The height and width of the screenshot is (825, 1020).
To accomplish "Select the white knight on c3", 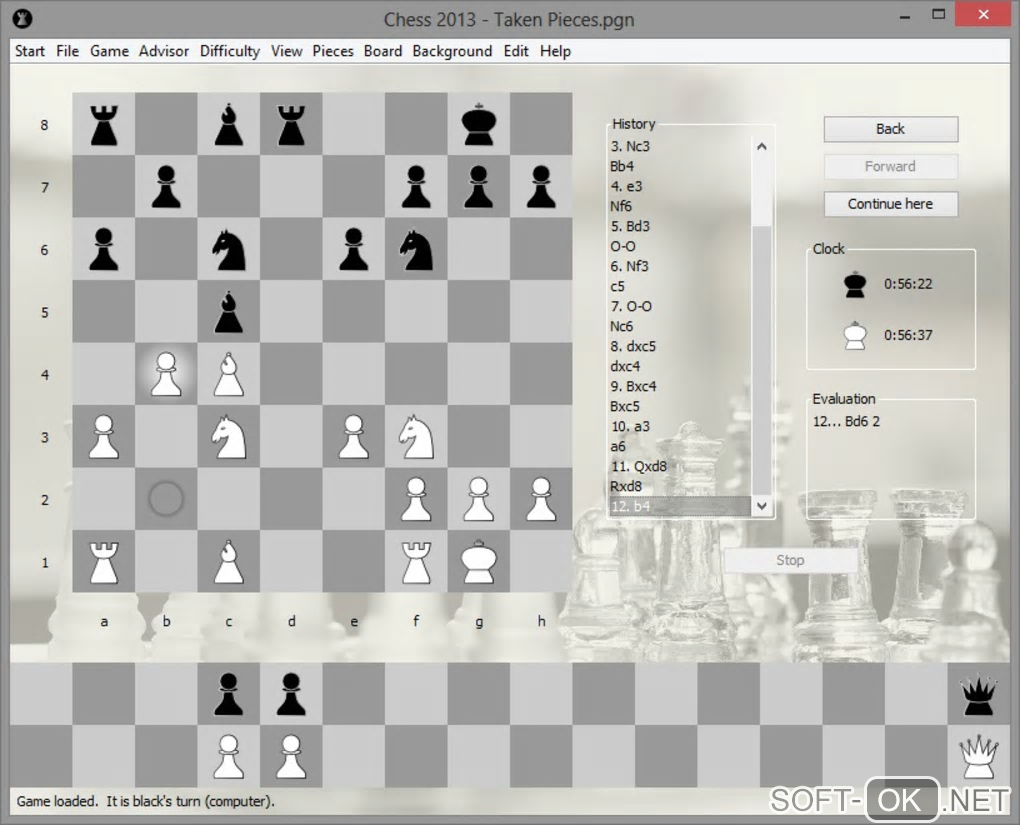I will tap(229, 437).
